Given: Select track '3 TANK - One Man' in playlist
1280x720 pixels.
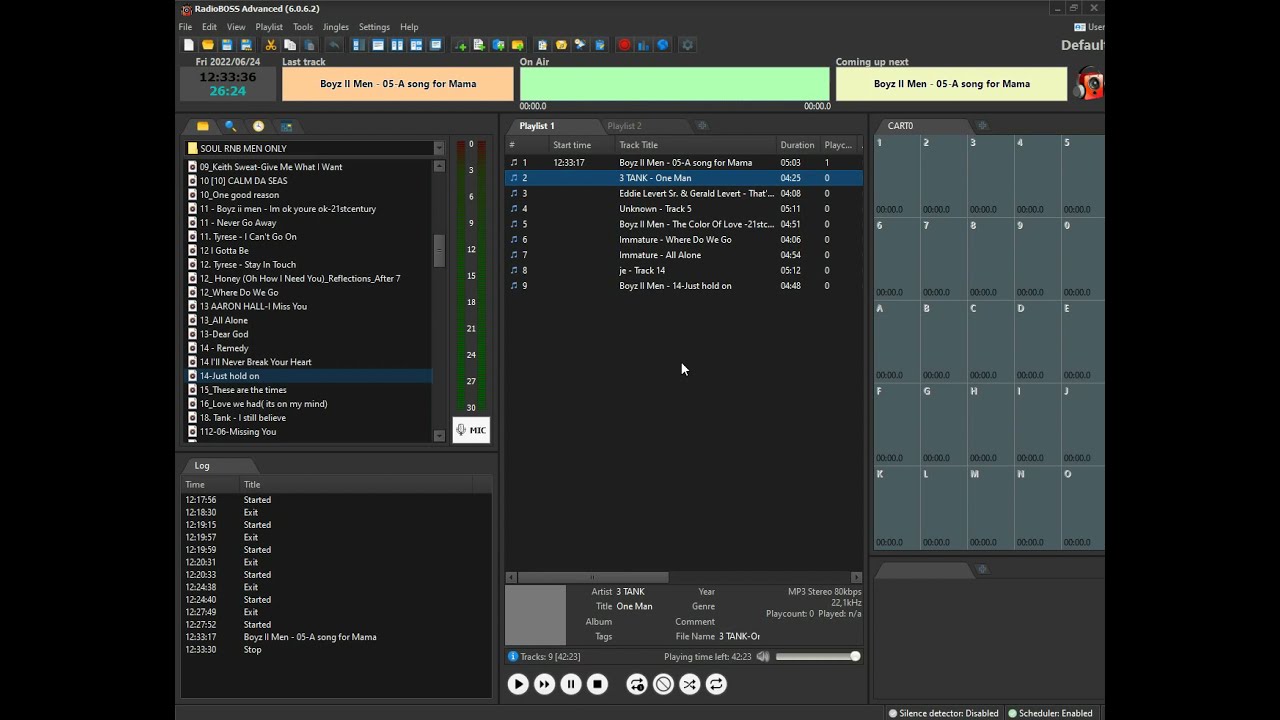Looking at the screenshot, I should pos(684,178).
